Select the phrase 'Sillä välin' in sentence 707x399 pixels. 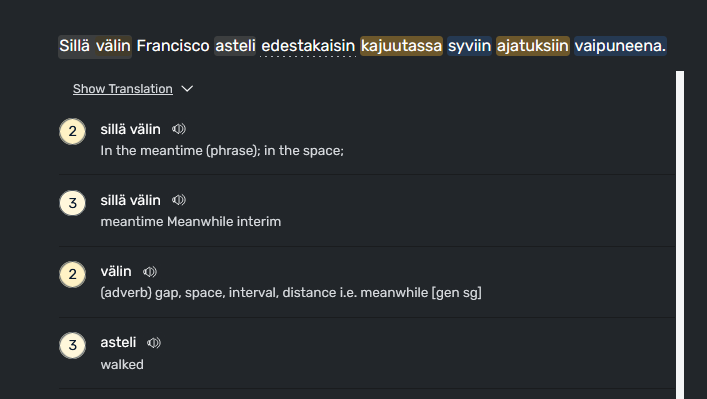point(95,46)
